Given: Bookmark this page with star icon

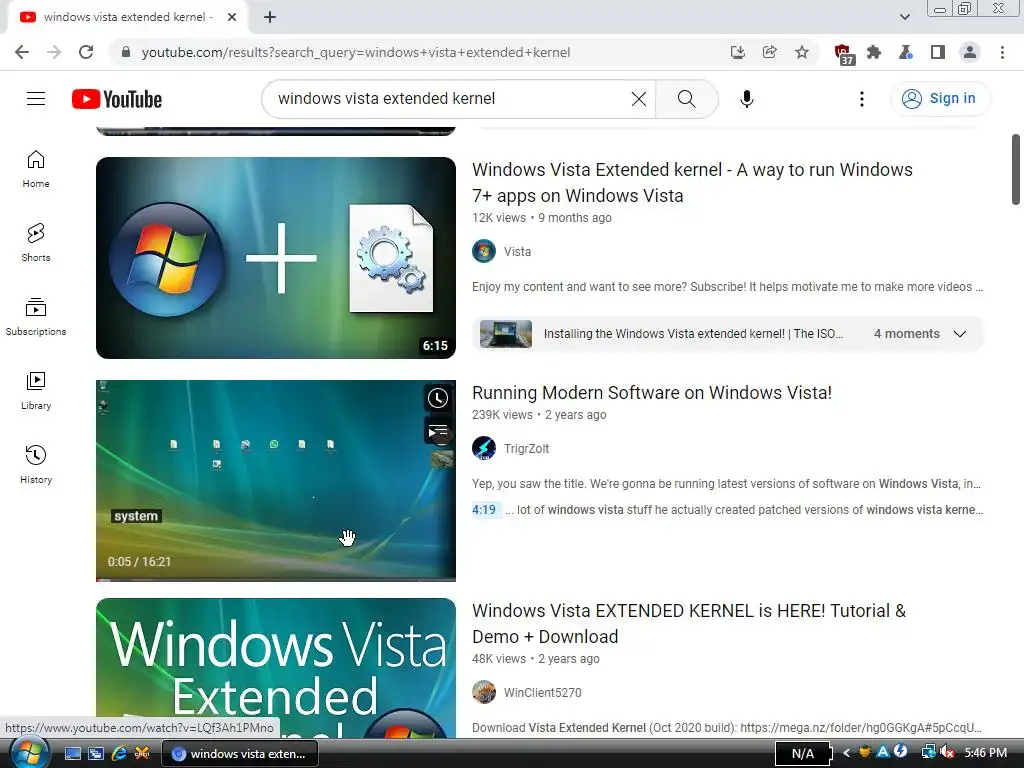Looking at the screenshot, I should point(802,52).
